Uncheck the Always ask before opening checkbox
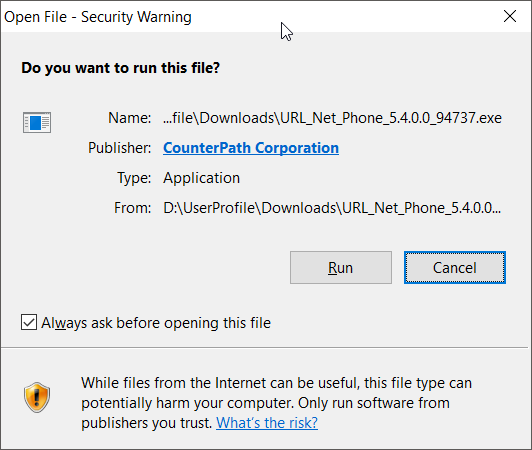Screen dimensions: 532x450 29,322
